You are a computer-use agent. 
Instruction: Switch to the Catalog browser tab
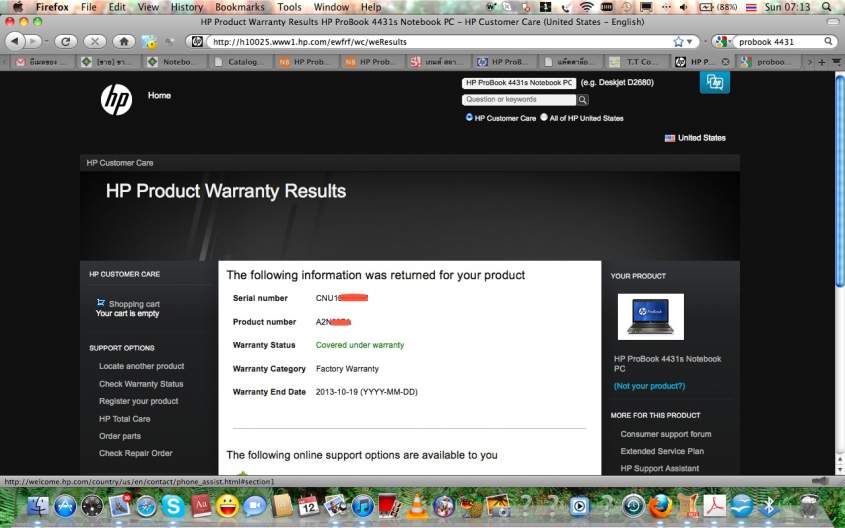[x=241, y=62]
